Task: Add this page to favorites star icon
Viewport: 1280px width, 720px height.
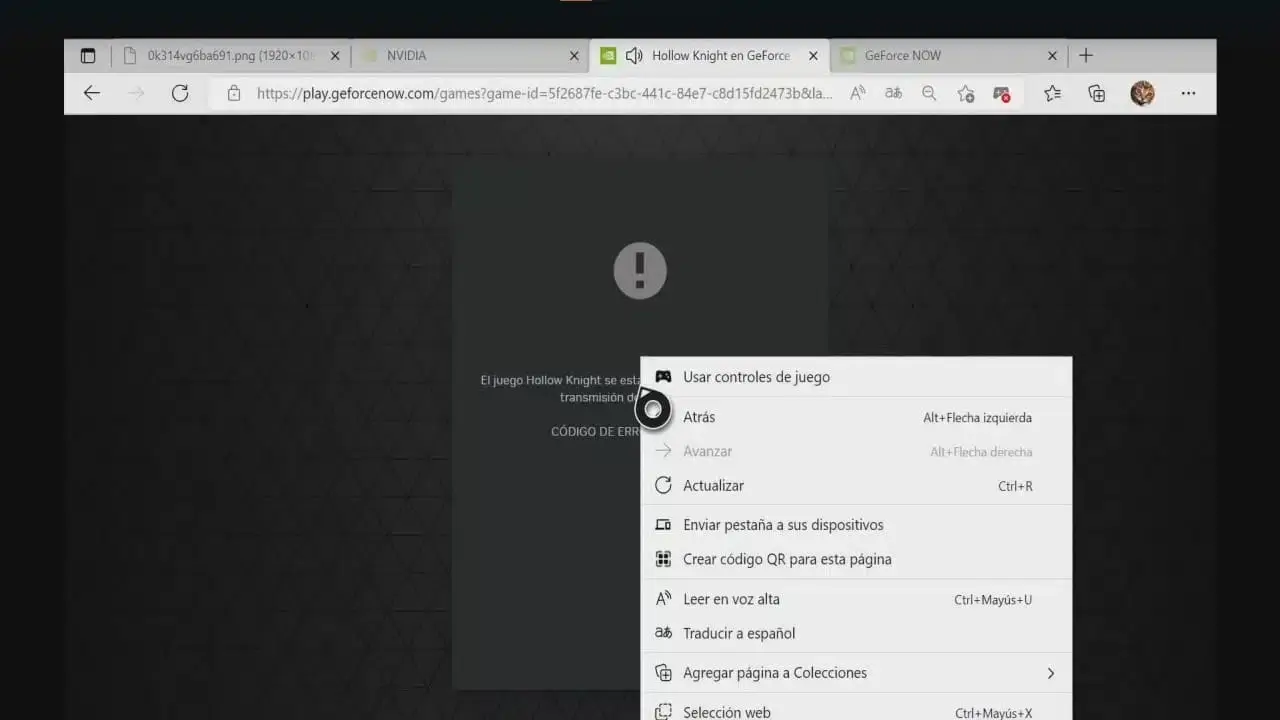Action: pos(965,93)
